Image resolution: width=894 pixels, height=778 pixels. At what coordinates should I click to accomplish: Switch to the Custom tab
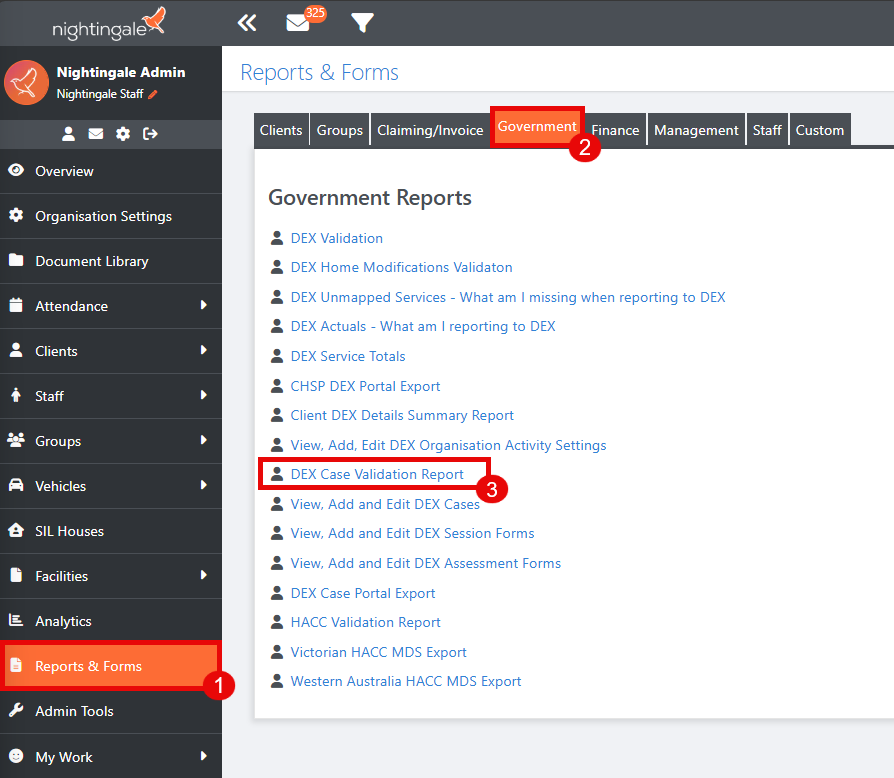[820, 130]
